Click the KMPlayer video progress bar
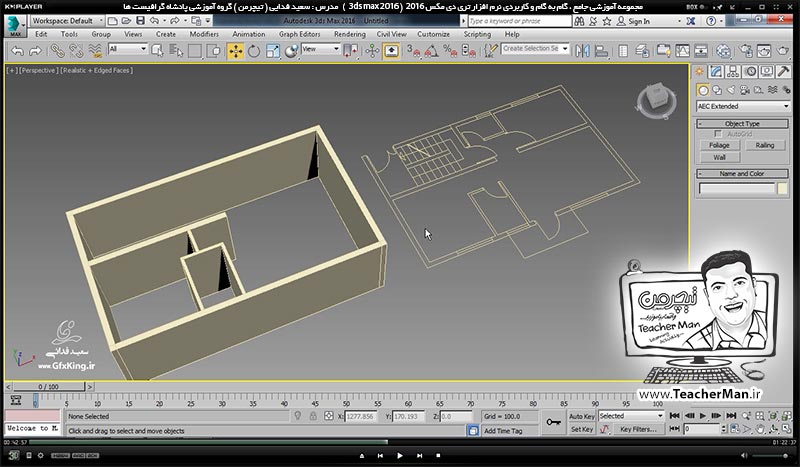 pyautogui.click(x=400, y=442)
